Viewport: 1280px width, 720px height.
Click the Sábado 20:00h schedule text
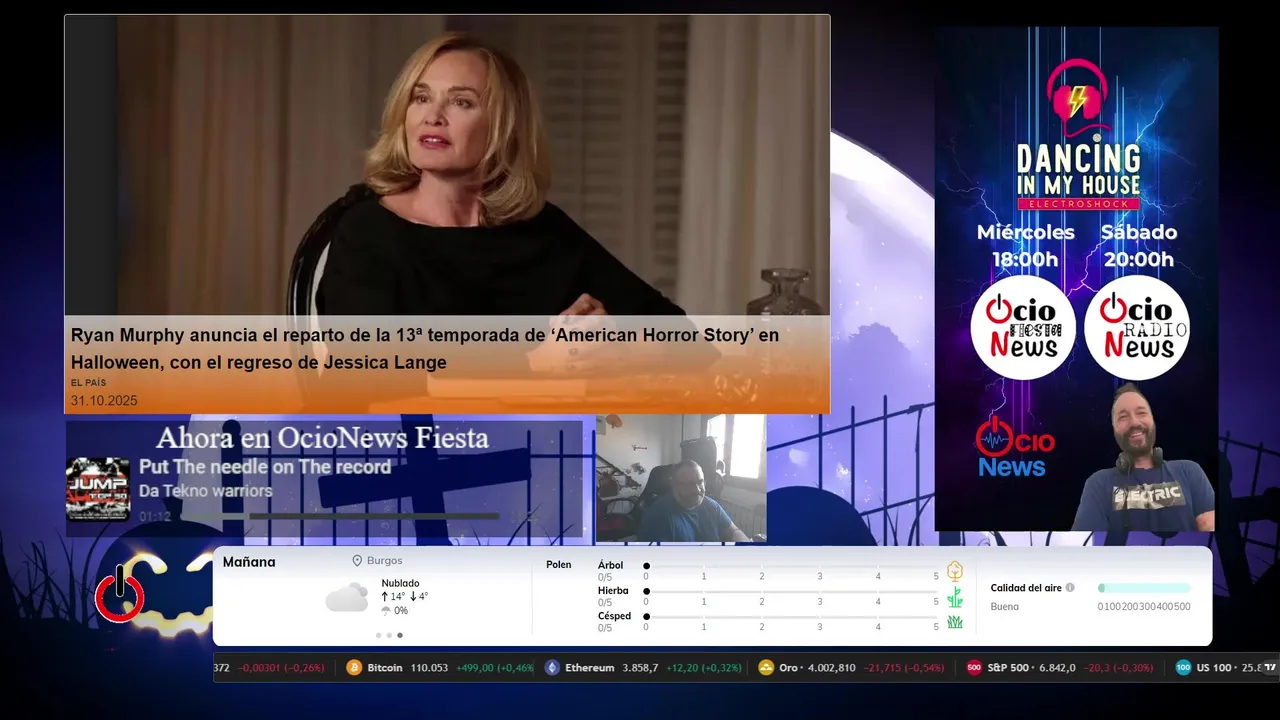tap(1139, 246)
